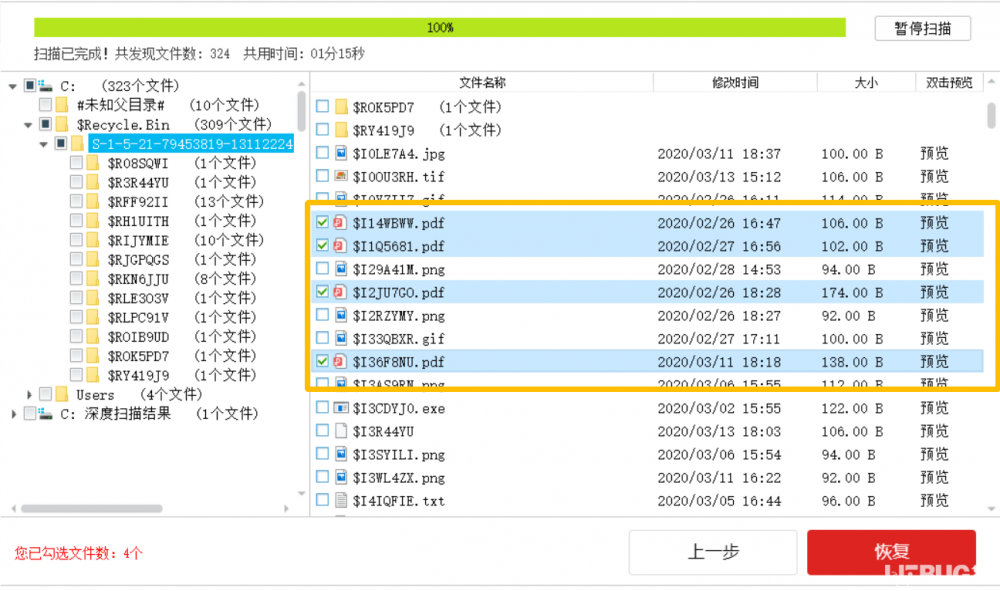Collapse the S-1-5-21 folder node
Screen dimensions: 1000x591
[x=43, y=144]
